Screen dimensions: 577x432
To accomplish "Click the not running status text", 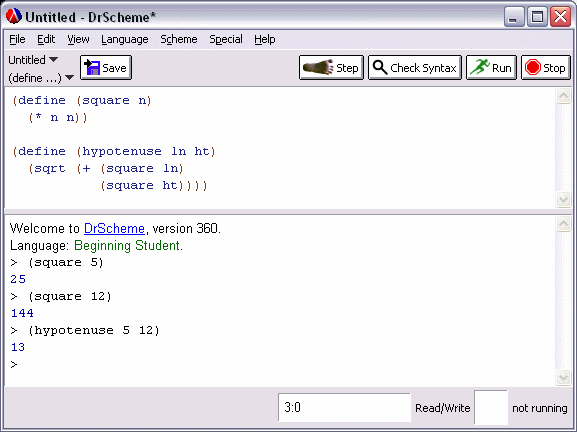I will click(x=540, y=408).
